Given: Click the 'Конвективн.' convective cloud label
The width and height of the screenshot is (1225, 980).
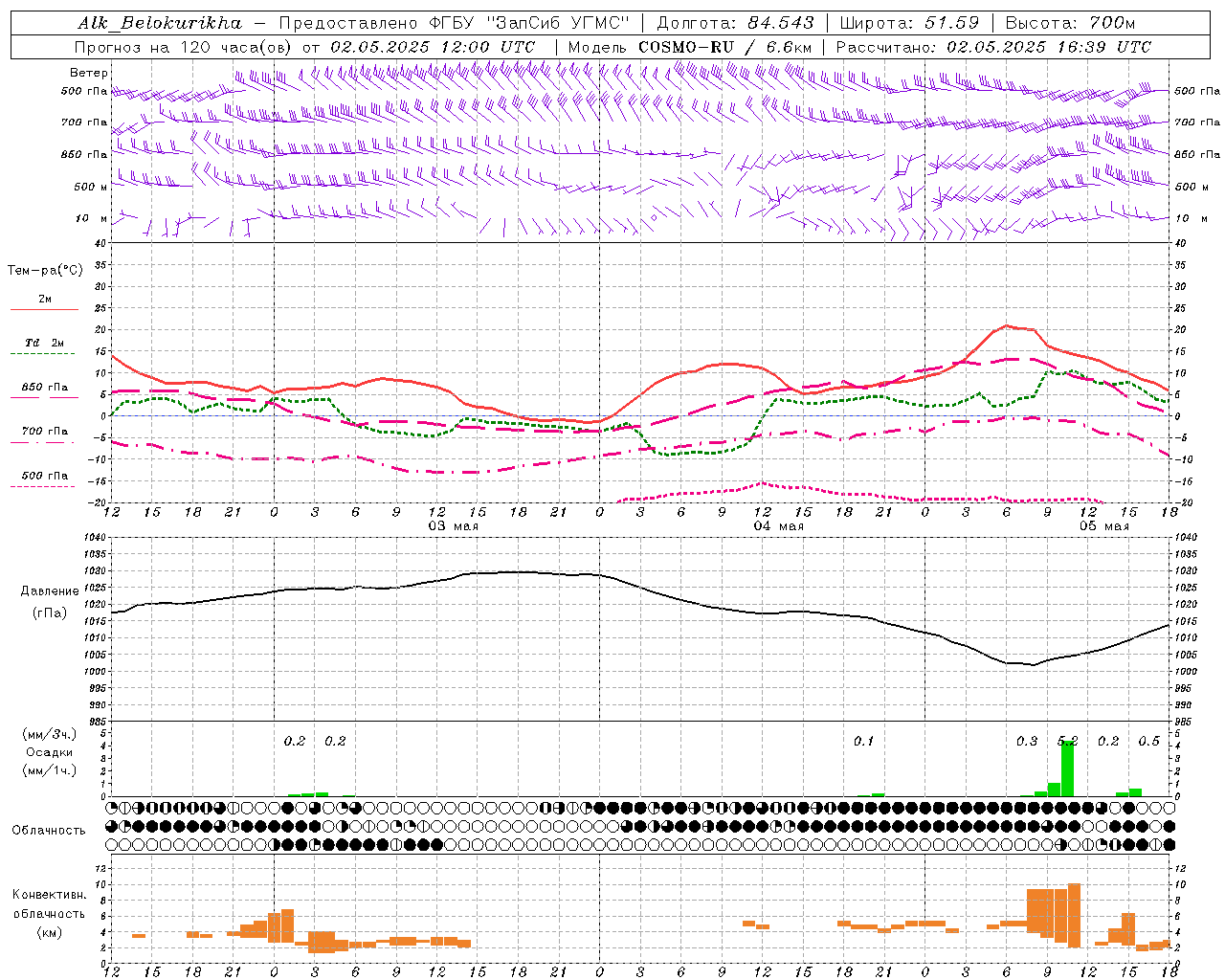Looking at the screenshot, I should 49,895.
